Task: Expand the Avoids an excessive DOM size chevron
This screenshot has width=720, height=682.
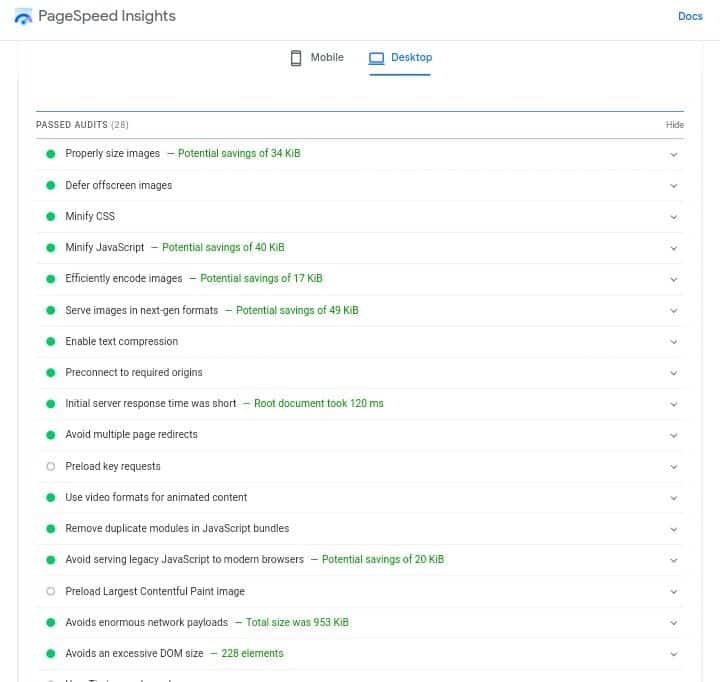Action: click(673, 654)
